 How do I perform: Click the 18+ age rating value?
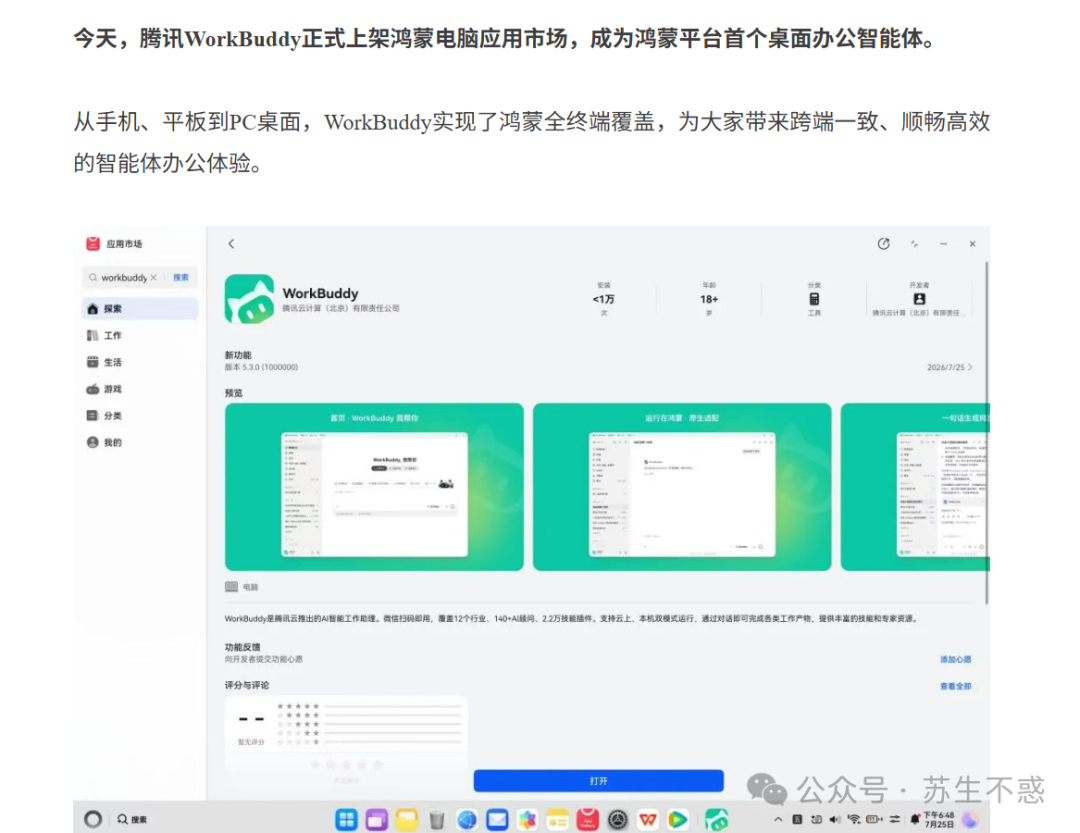[x=709, y=299]
